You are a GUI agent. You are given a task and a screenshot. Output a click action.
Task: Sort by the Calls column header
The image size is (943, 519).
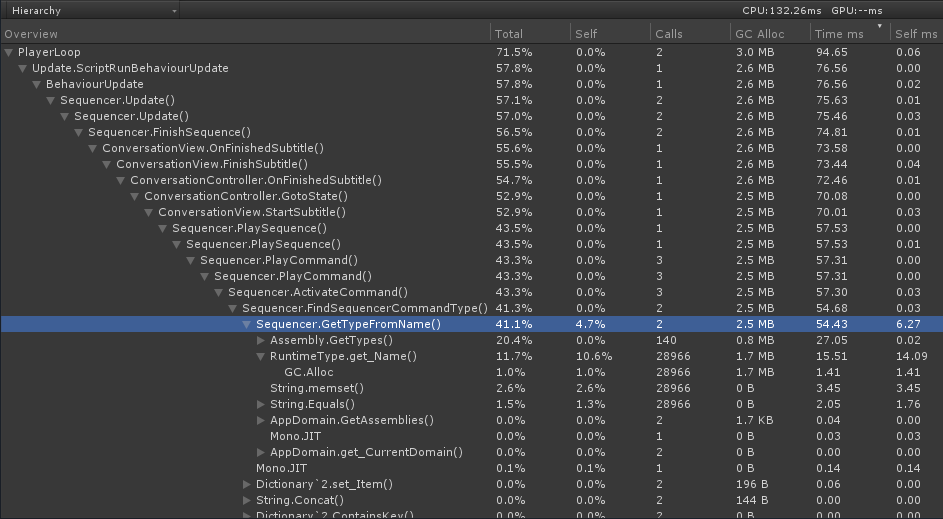[690, 34]
